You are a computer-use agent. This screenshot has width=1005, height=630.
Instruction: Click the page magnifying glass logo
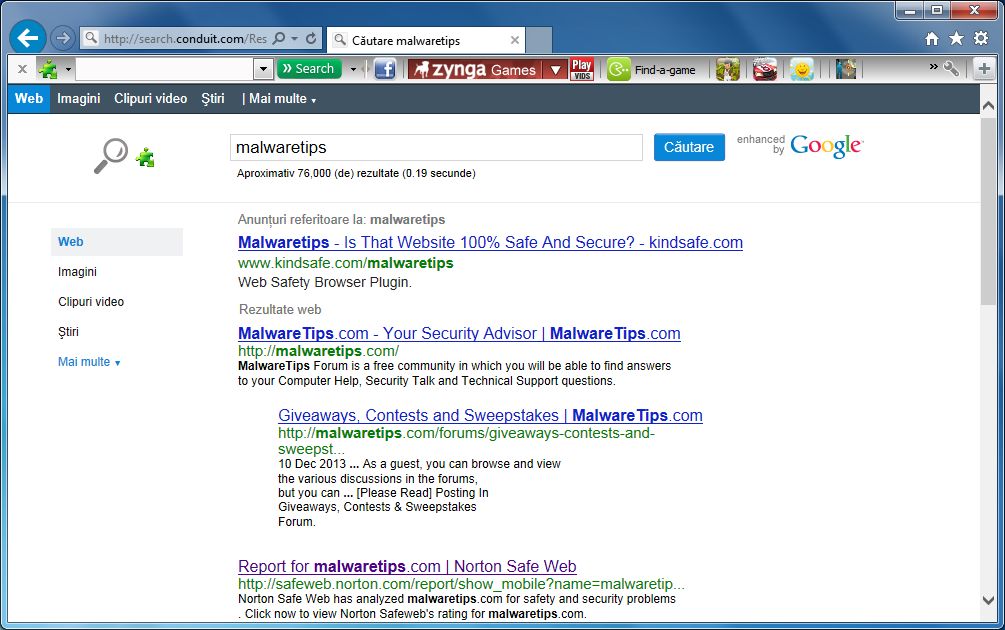point(111,156)
